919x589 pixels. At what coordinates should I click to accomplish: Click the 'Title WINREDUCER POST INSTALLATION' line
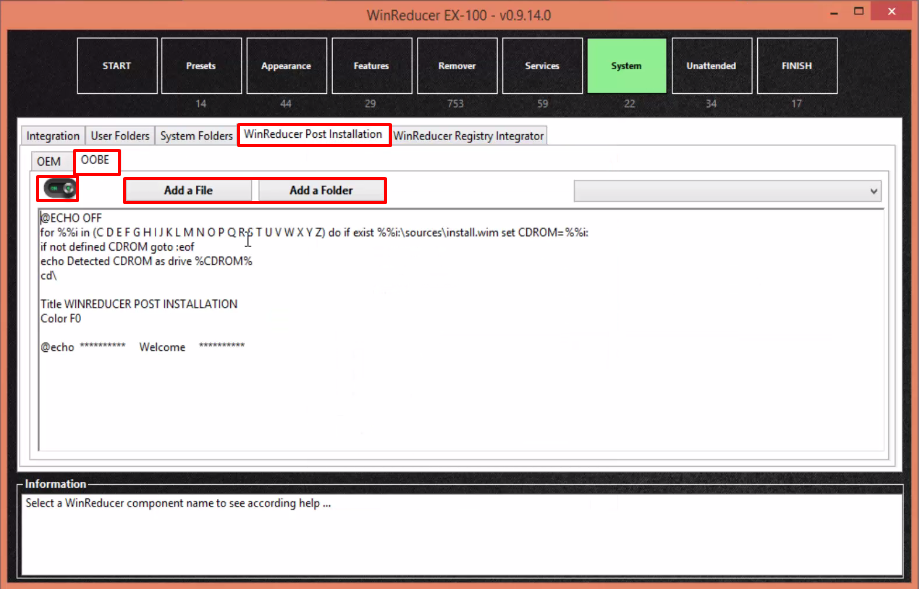point(139,304)
